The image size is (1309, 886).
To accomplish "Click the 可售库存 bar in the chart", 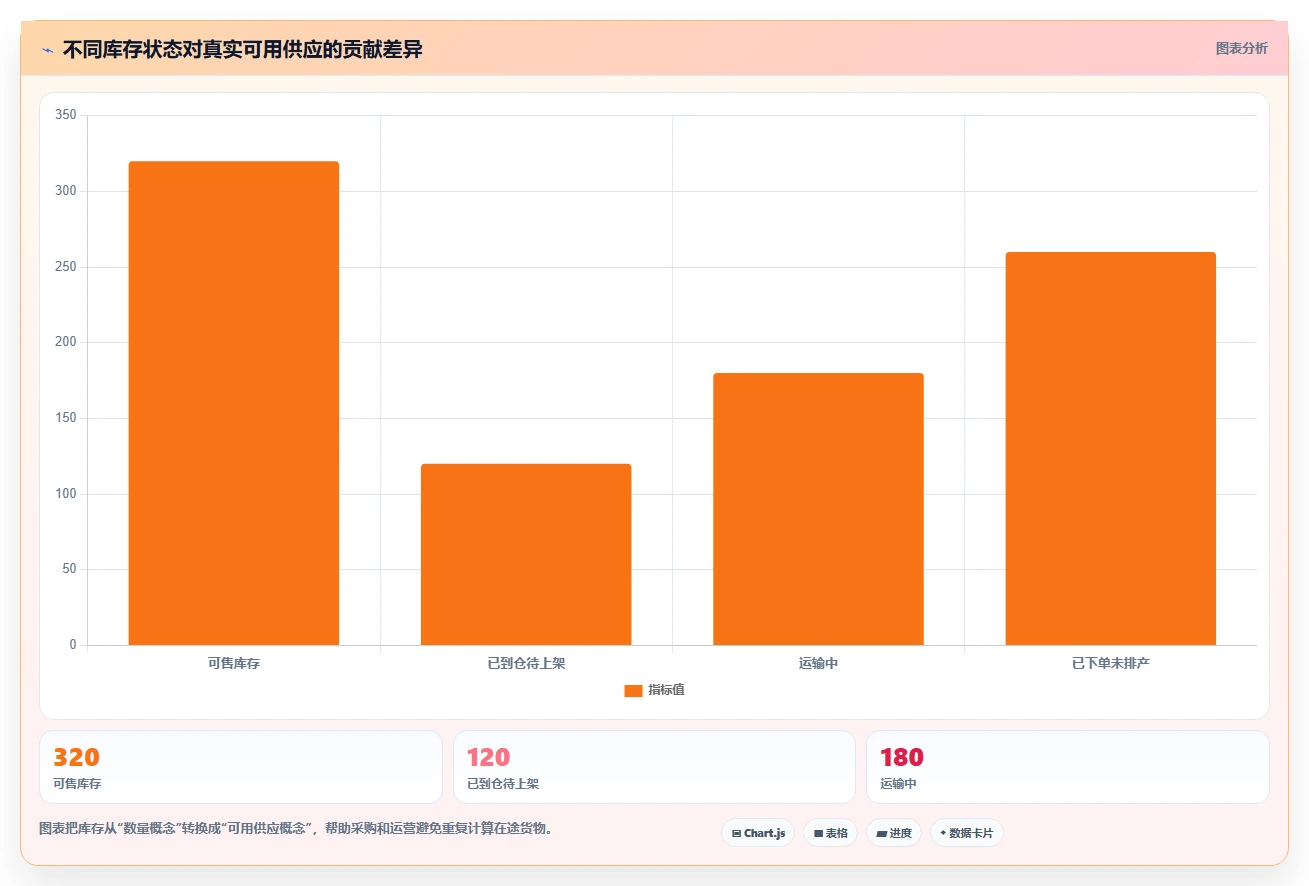I will pos(234,403).
